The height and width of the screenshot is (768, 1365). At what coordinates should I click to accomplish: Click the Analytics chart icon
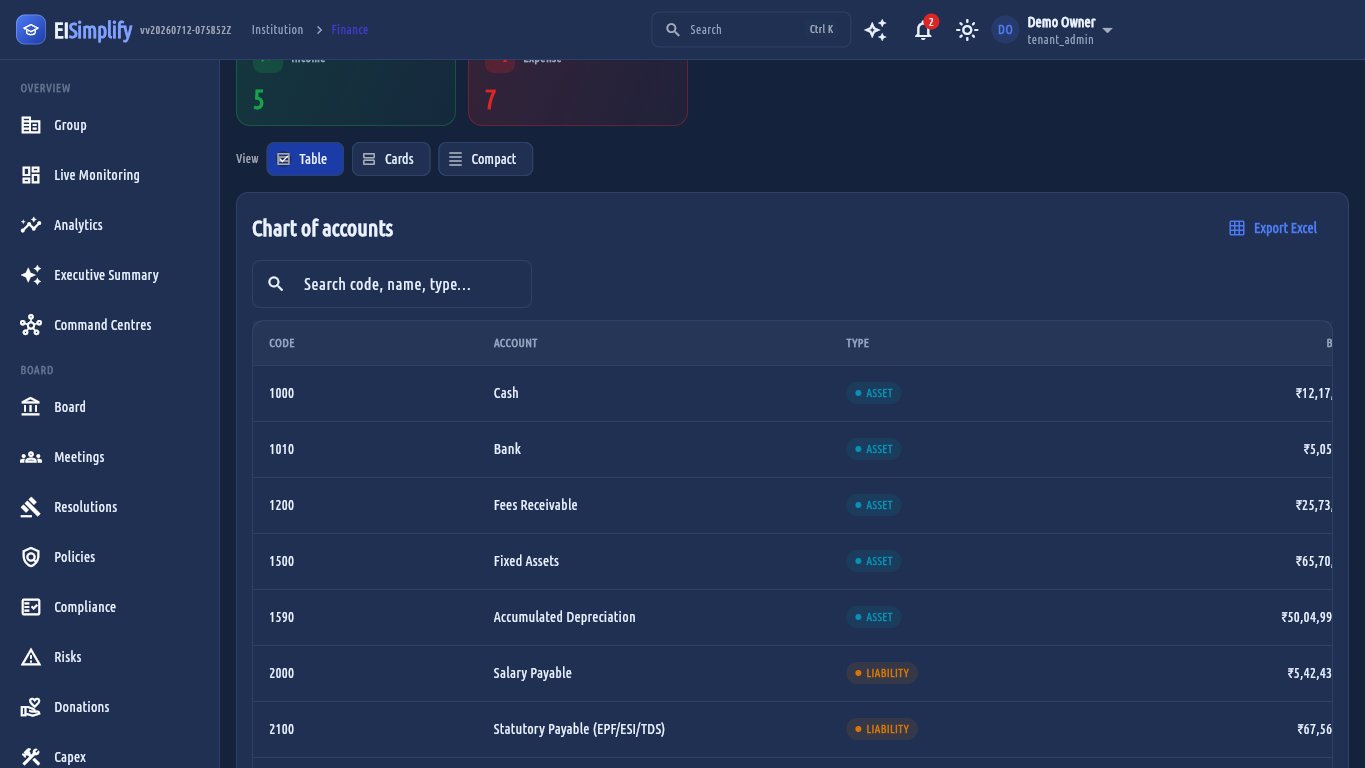click(x=31, y=225)
